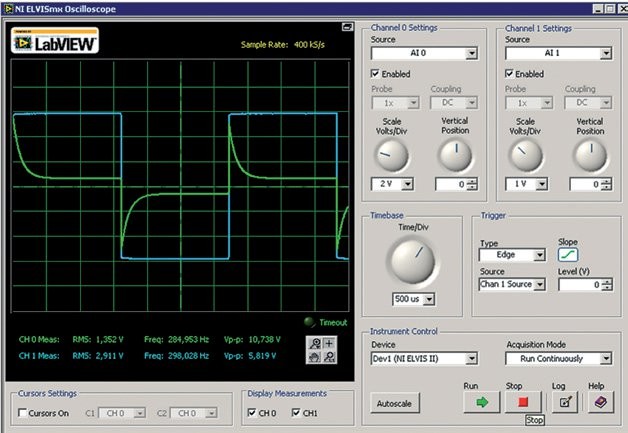The height and width of the screenshot is (433, 628).
Task: Click CH 0 RMS reading 1,352 V
Action: click(109, 339)
